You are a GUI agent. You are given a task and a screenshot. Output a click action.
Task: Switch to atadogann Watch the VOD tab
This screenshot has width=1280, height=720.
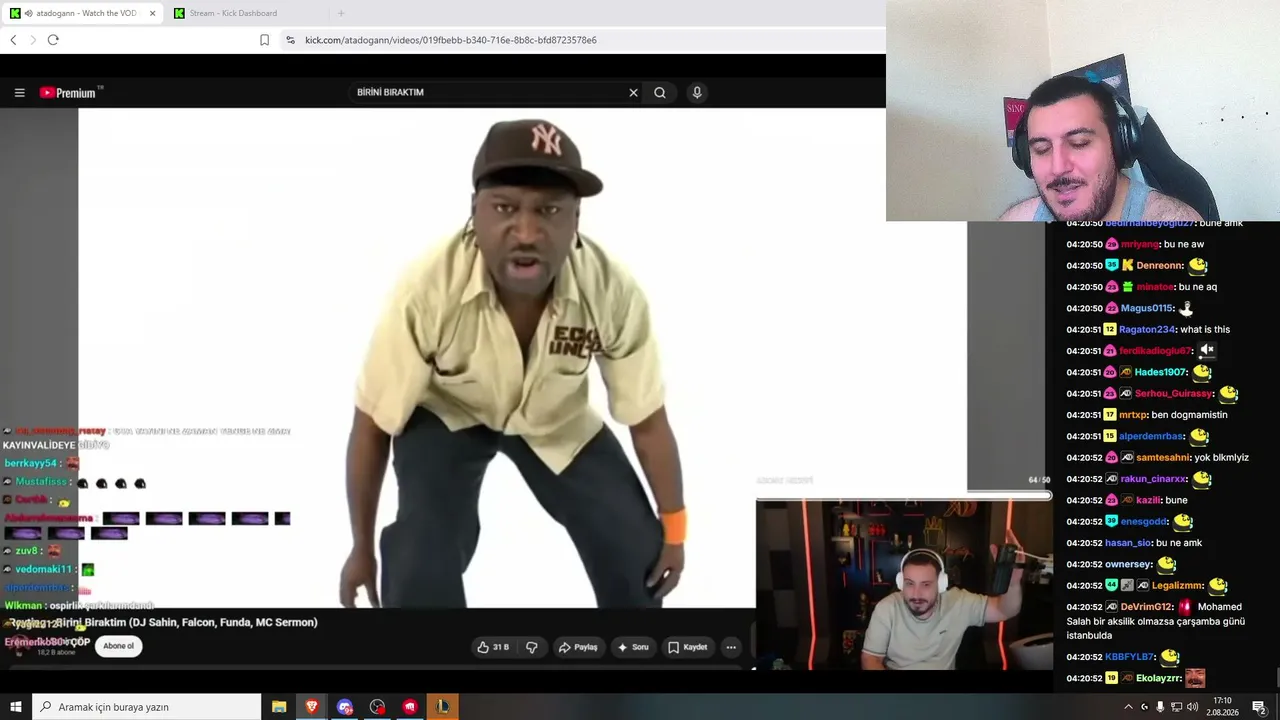click(84, 13)
